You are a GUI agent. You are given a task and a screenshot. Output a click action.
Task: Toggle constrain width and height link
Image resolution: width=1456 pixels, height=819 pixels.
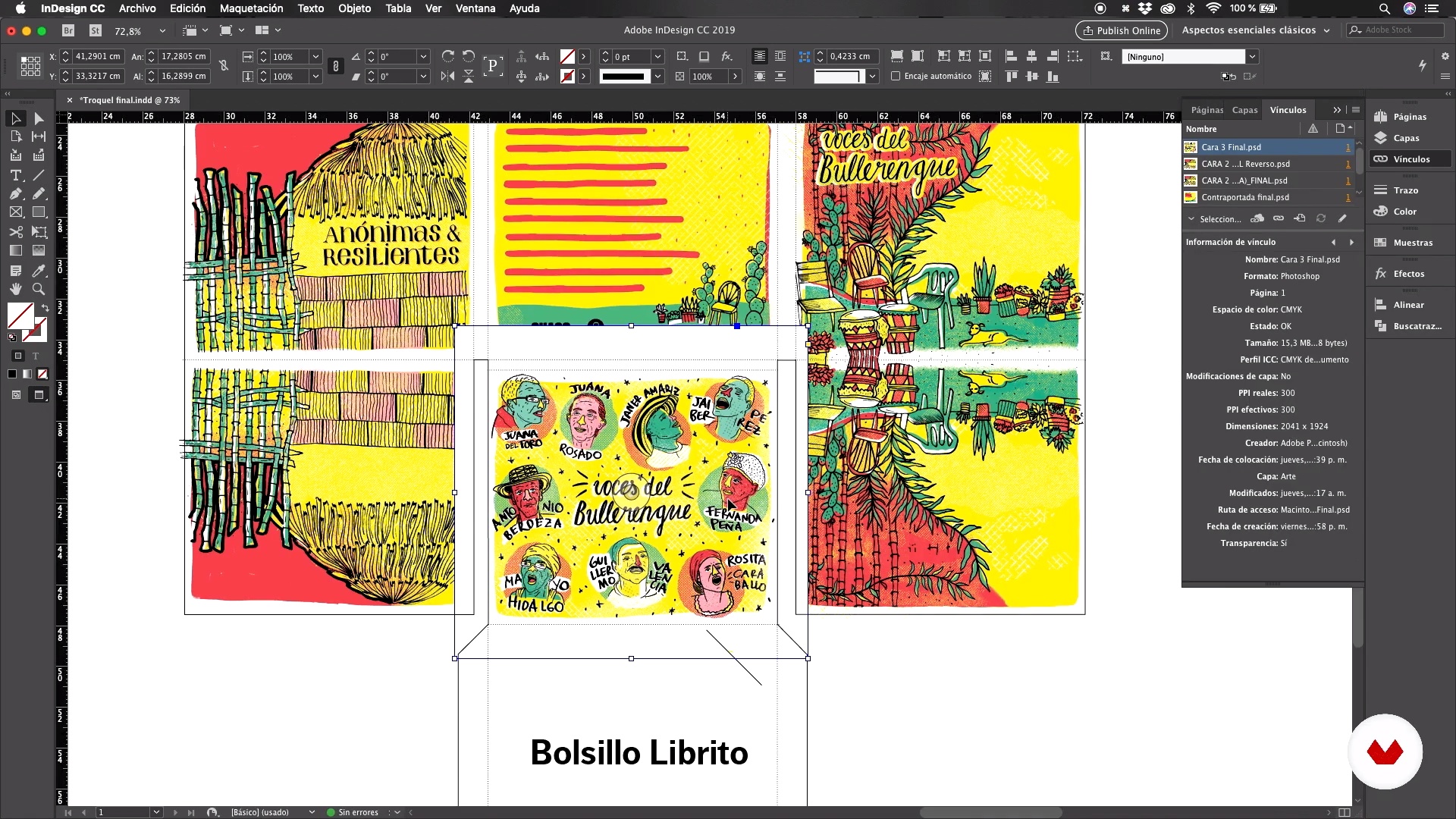point(224,66)
